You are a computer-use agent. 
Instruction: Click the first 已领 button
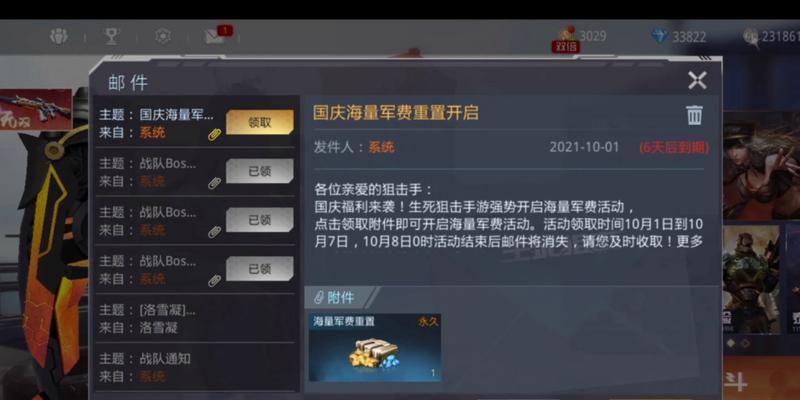point(260,171)
